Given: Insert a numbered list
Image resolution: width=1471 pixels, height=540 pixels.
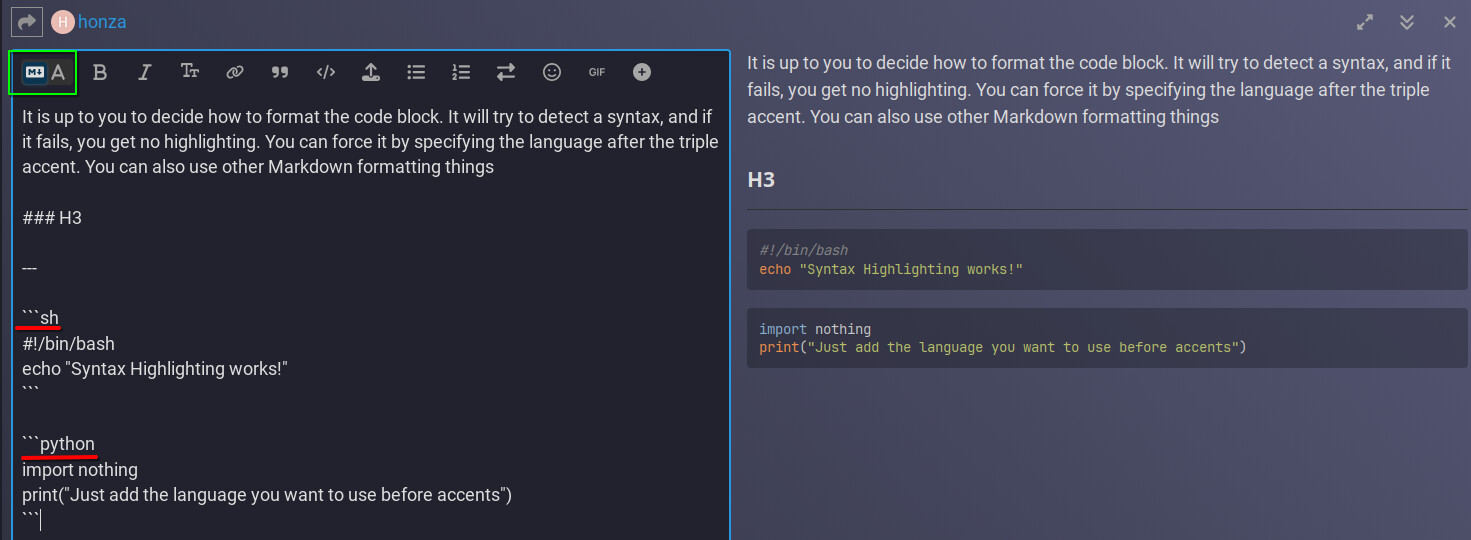Looking at the screenshot, I should pyautogui.click(x=461, y=72).
